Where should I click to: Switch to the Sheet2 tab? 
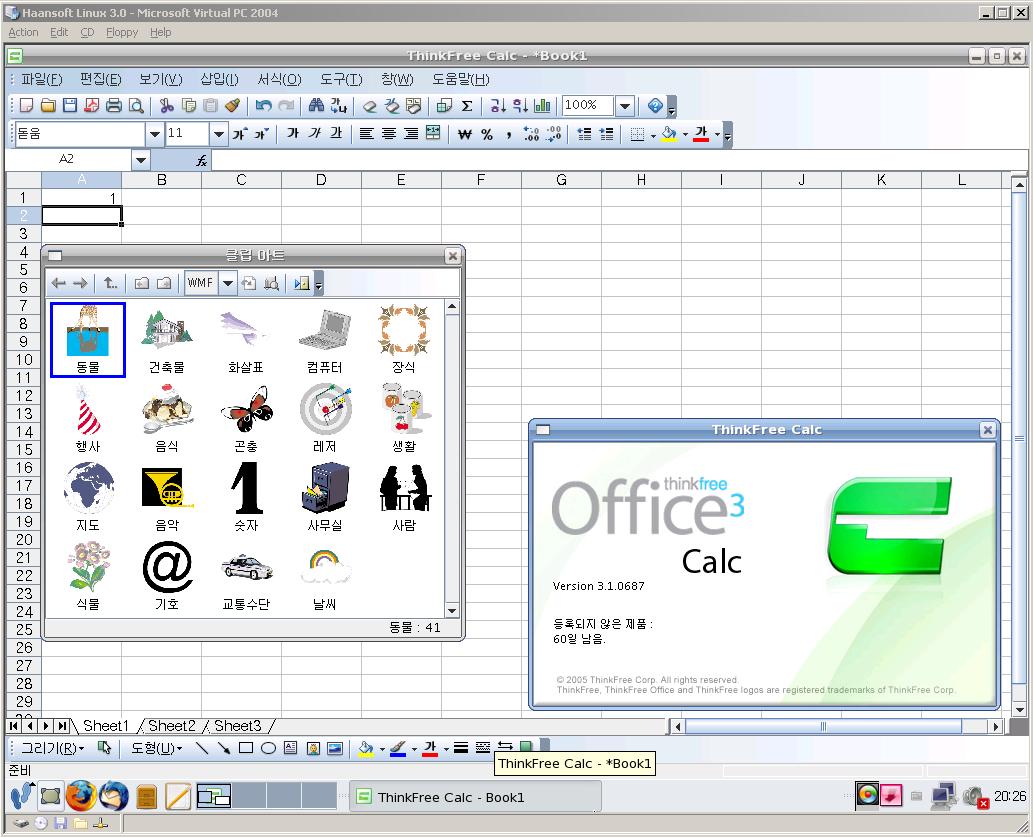[172, 726]
